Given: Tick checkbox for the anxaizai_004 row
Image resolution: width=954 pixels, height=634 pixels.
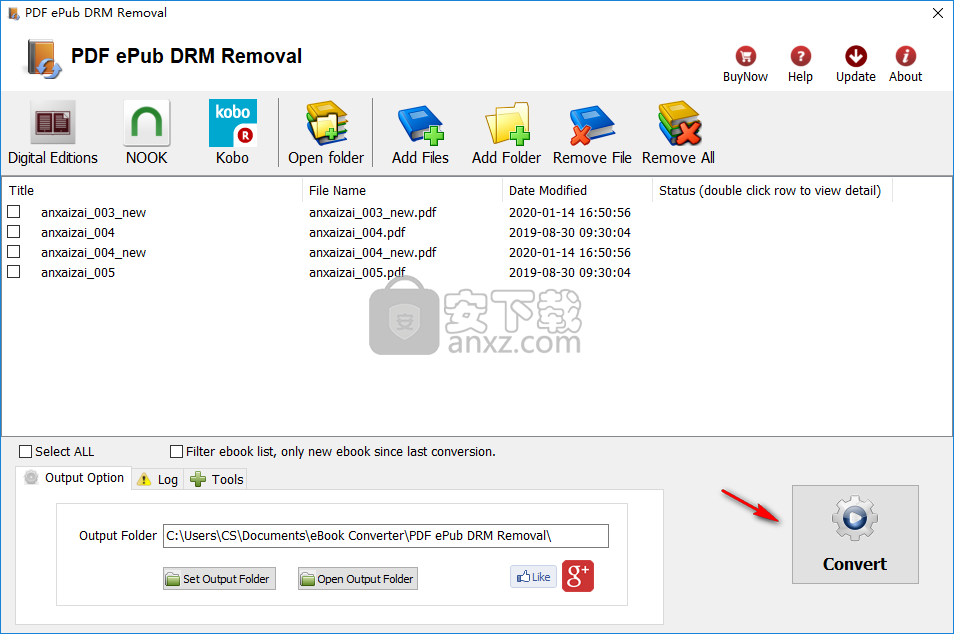Looking at the screenshot, I should pyautogui.click(x=13, y=232).
